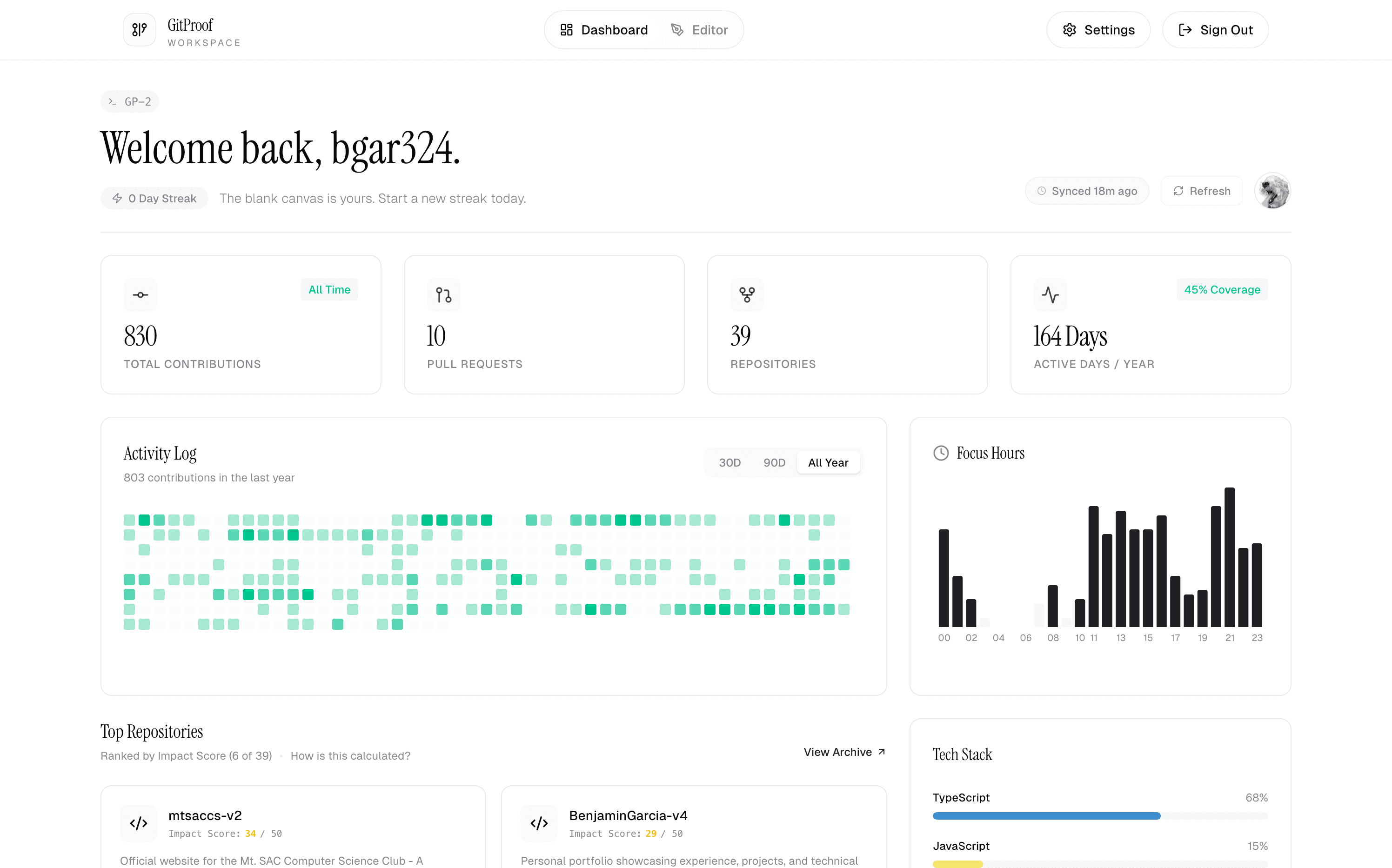Click the repositories fork icon
Viewport: 1392px width, 868px height.
pos(747,294)
